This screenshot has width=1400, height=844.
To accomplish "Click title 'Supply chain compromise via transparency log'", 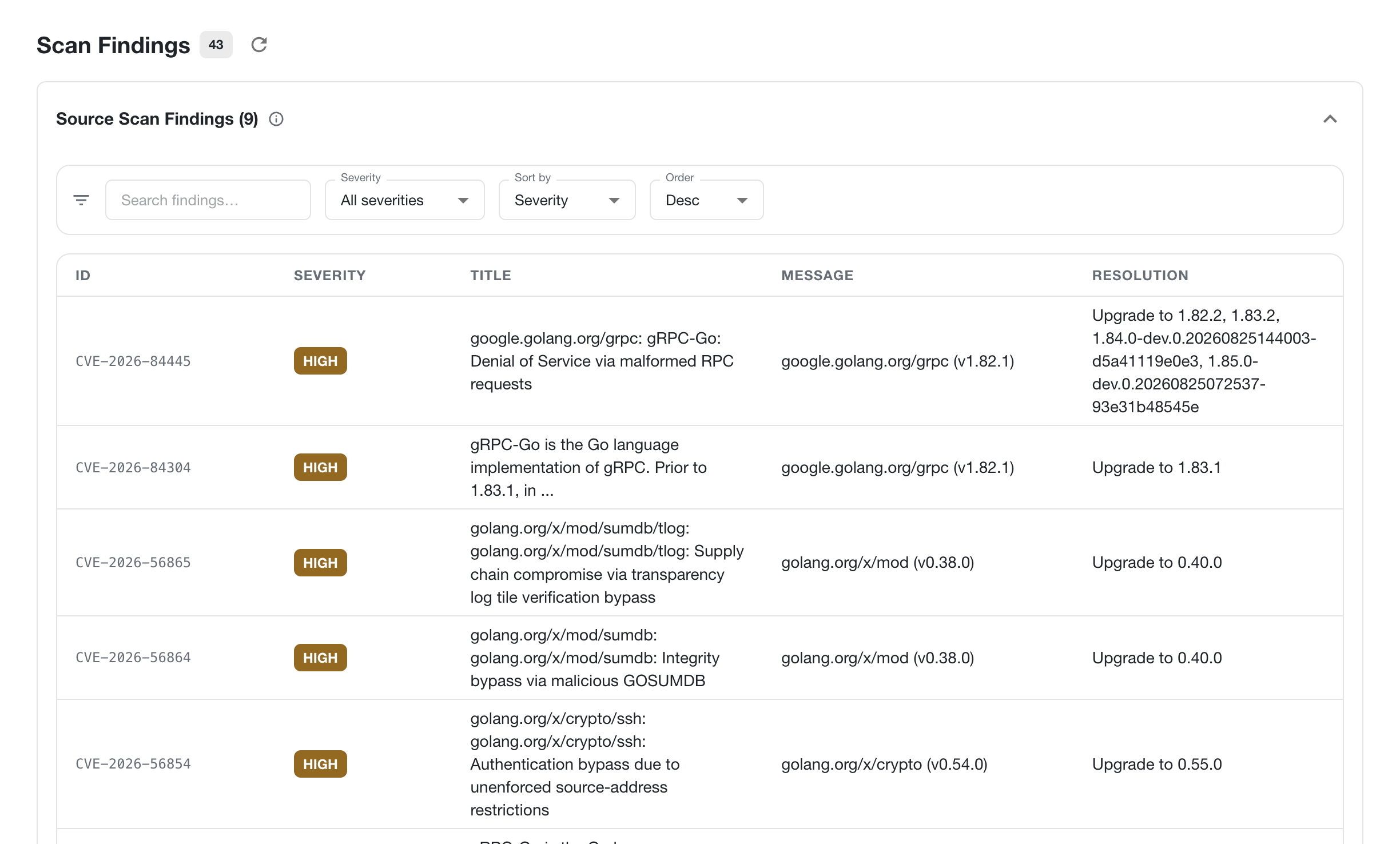I will tap(607, 563).
